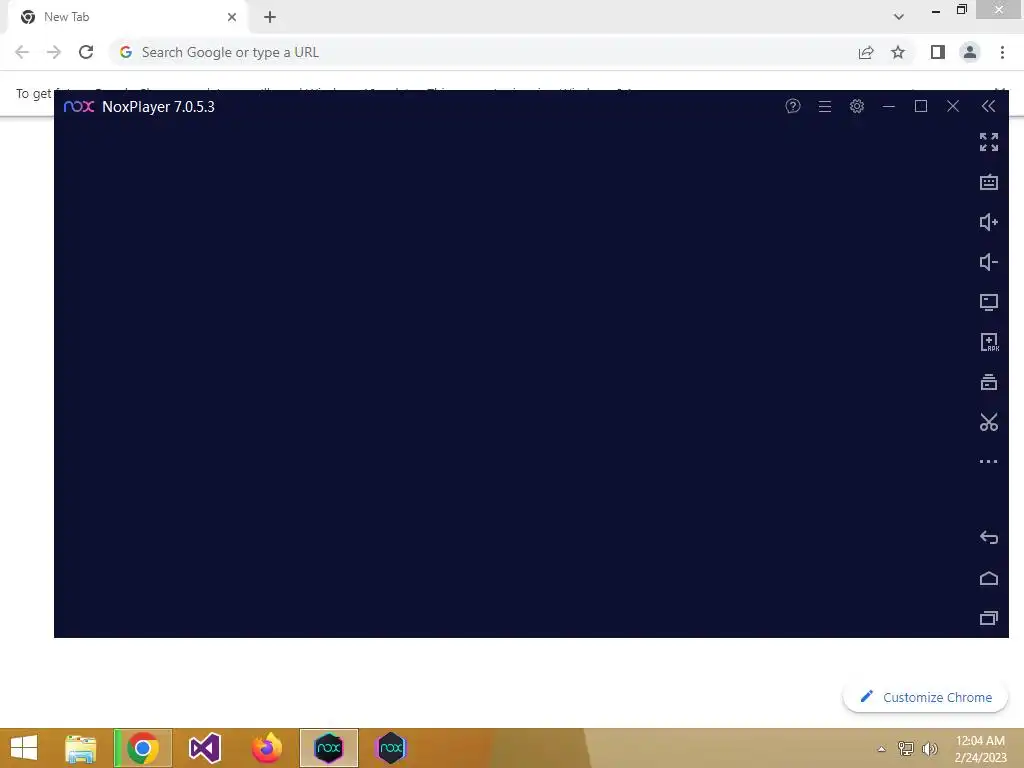Increase NoxPlayer volume
This screenshot has width=1024, height=768.
coord(989,222)
